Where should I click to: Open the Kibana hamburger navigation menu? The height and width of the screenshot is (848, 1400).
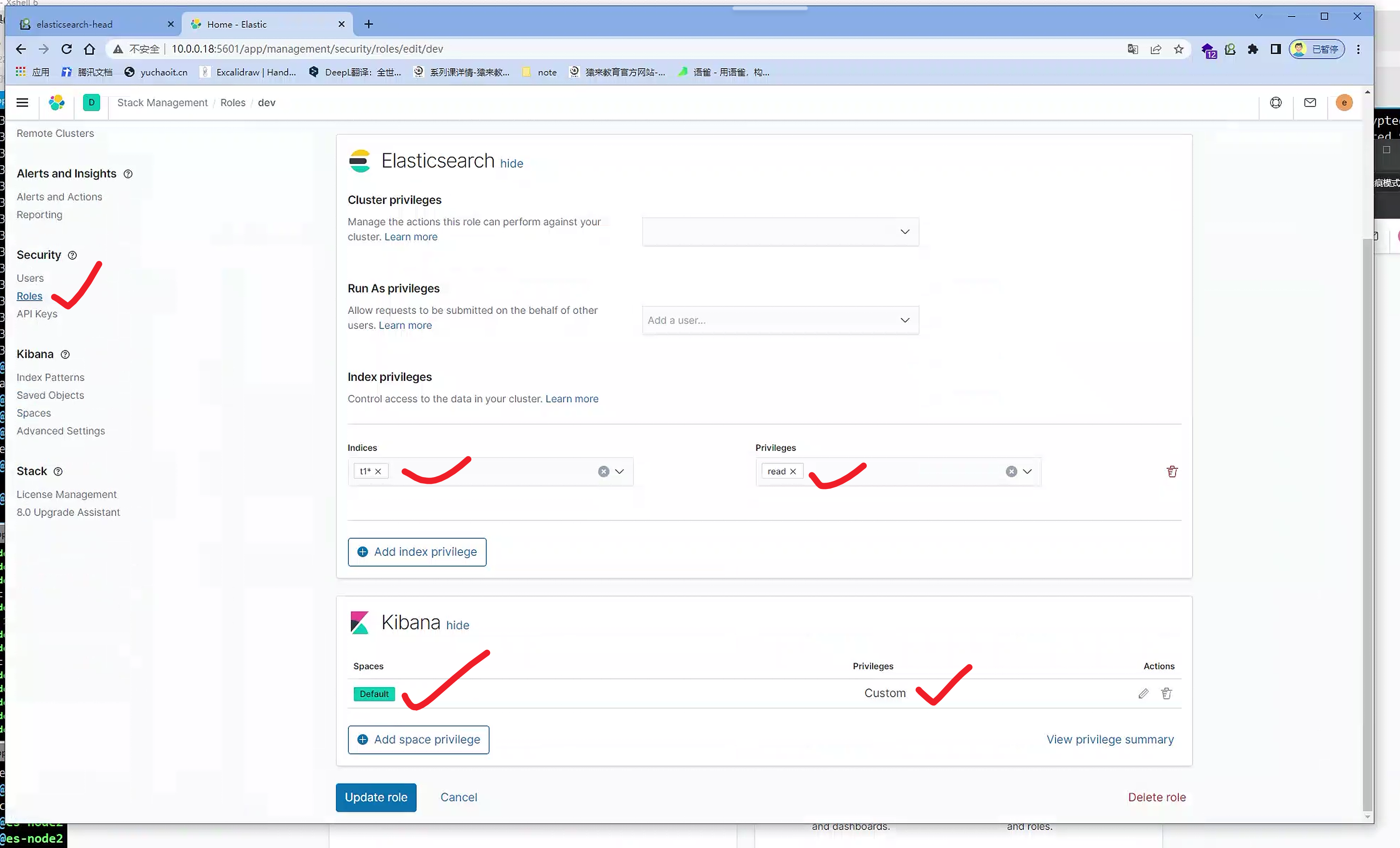click(x=22, y=103)
